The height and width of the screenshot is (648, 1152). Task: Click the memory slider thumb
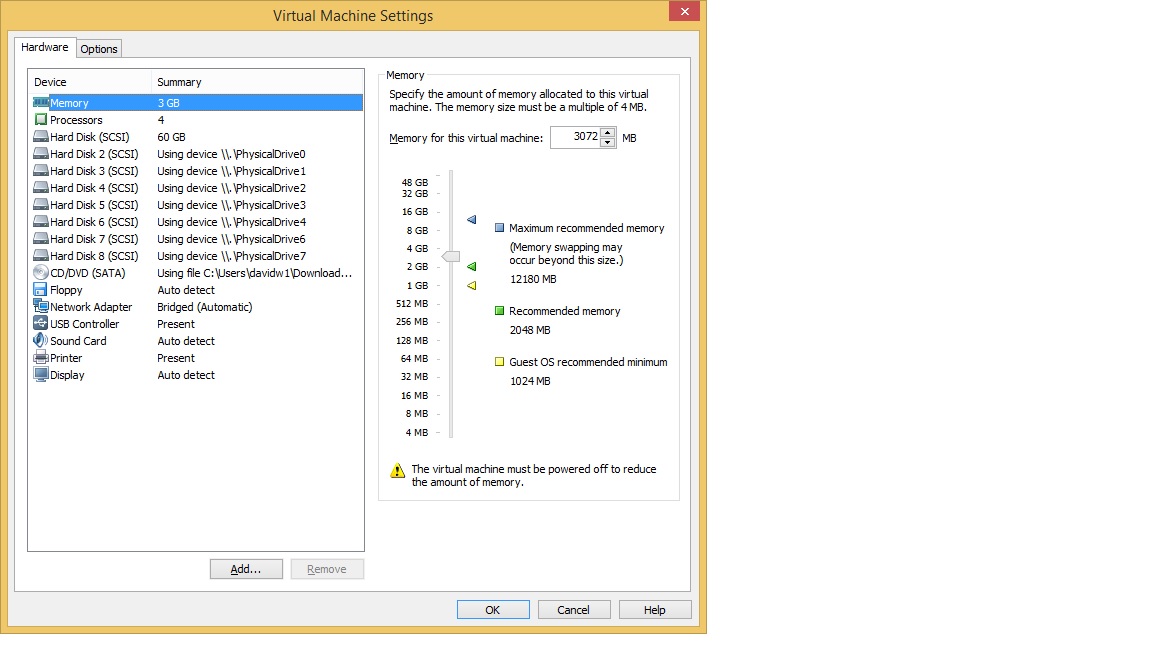(451, 257)
